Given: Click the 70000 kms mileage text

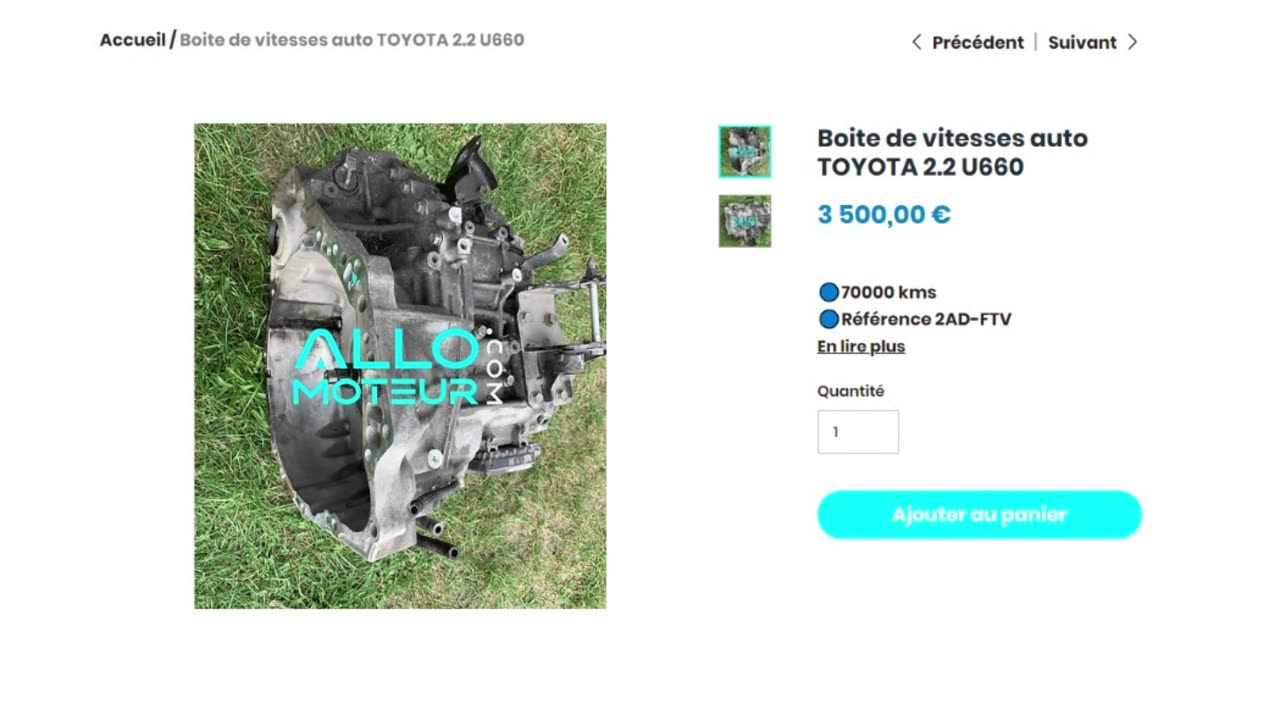Looking at the screenshot, I should click(x=889, y=293).
